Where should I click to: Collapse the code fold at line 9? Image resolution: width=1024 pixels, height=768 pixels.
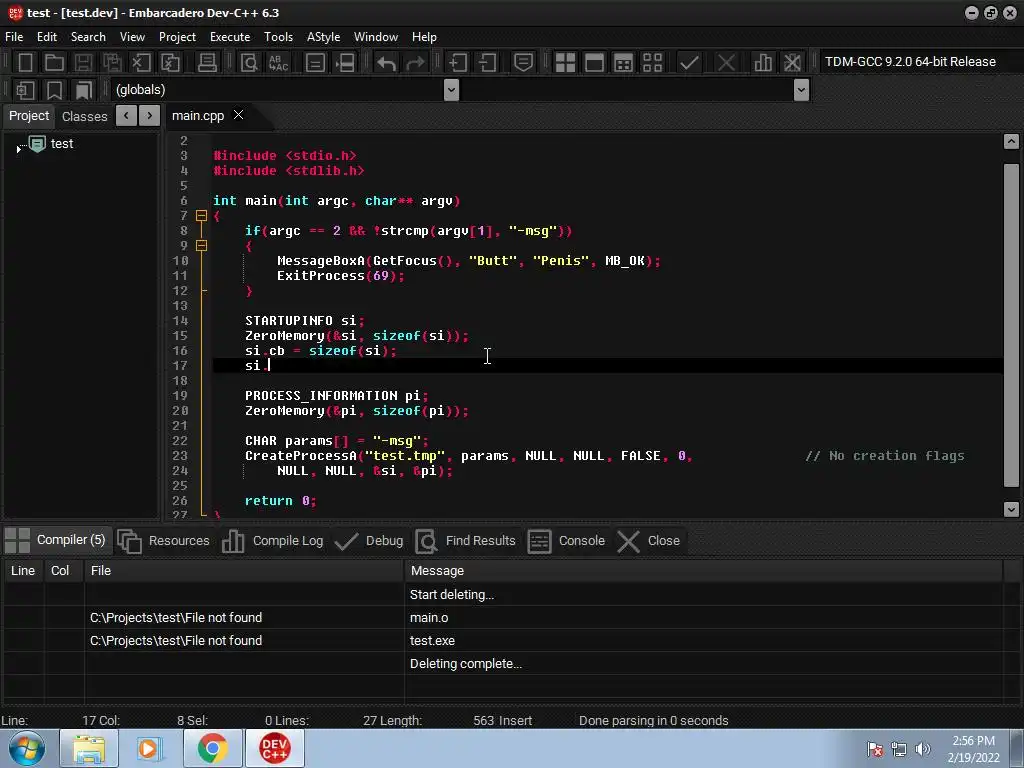point(201,246)
